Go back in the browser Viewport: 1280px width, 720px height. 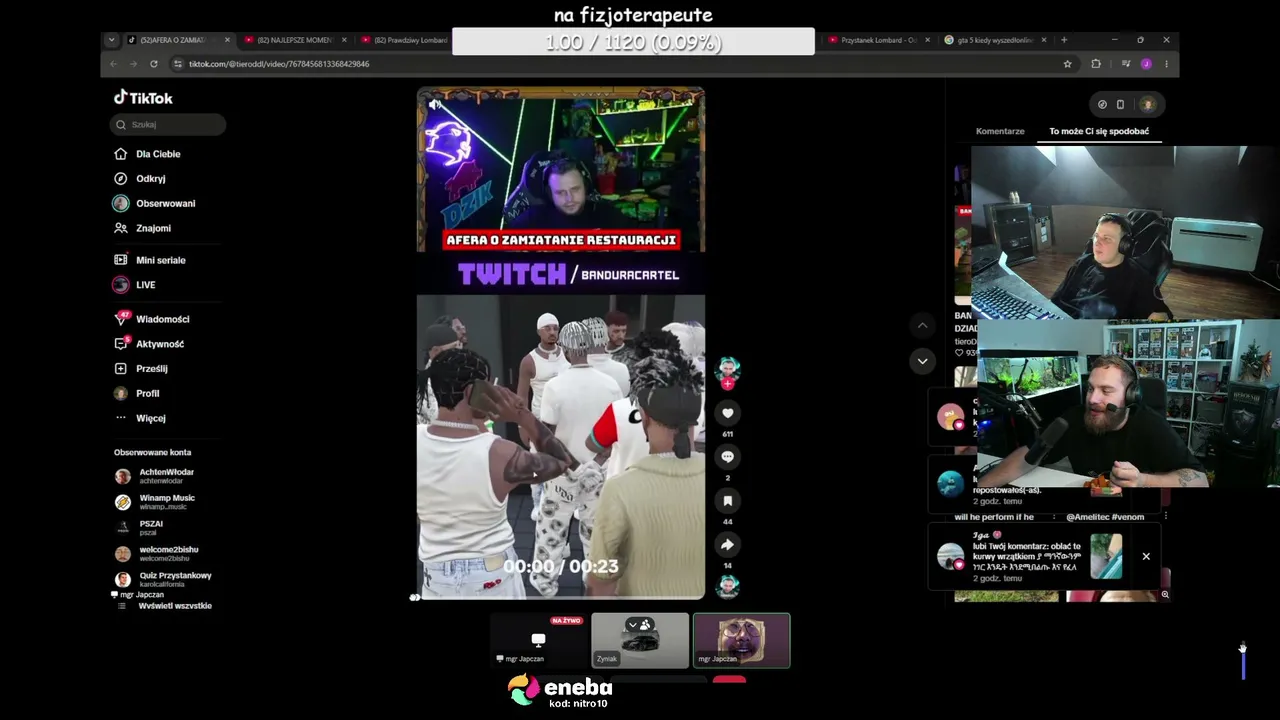pos(113,64)
